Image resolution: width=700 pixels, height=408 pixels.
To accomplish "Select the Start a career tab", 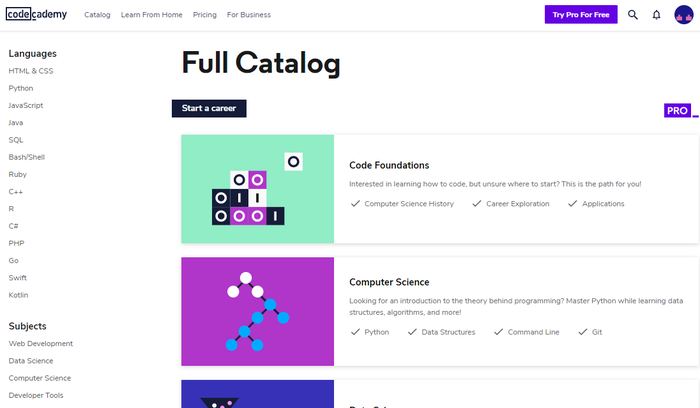I will click(x=208, y=108).
